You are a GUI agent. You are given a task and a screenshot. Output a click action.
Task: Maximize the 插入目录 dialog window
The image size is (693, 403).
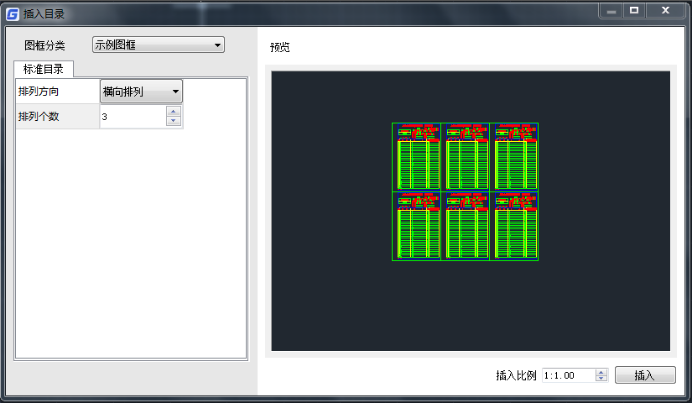click(x=634, y=11)
